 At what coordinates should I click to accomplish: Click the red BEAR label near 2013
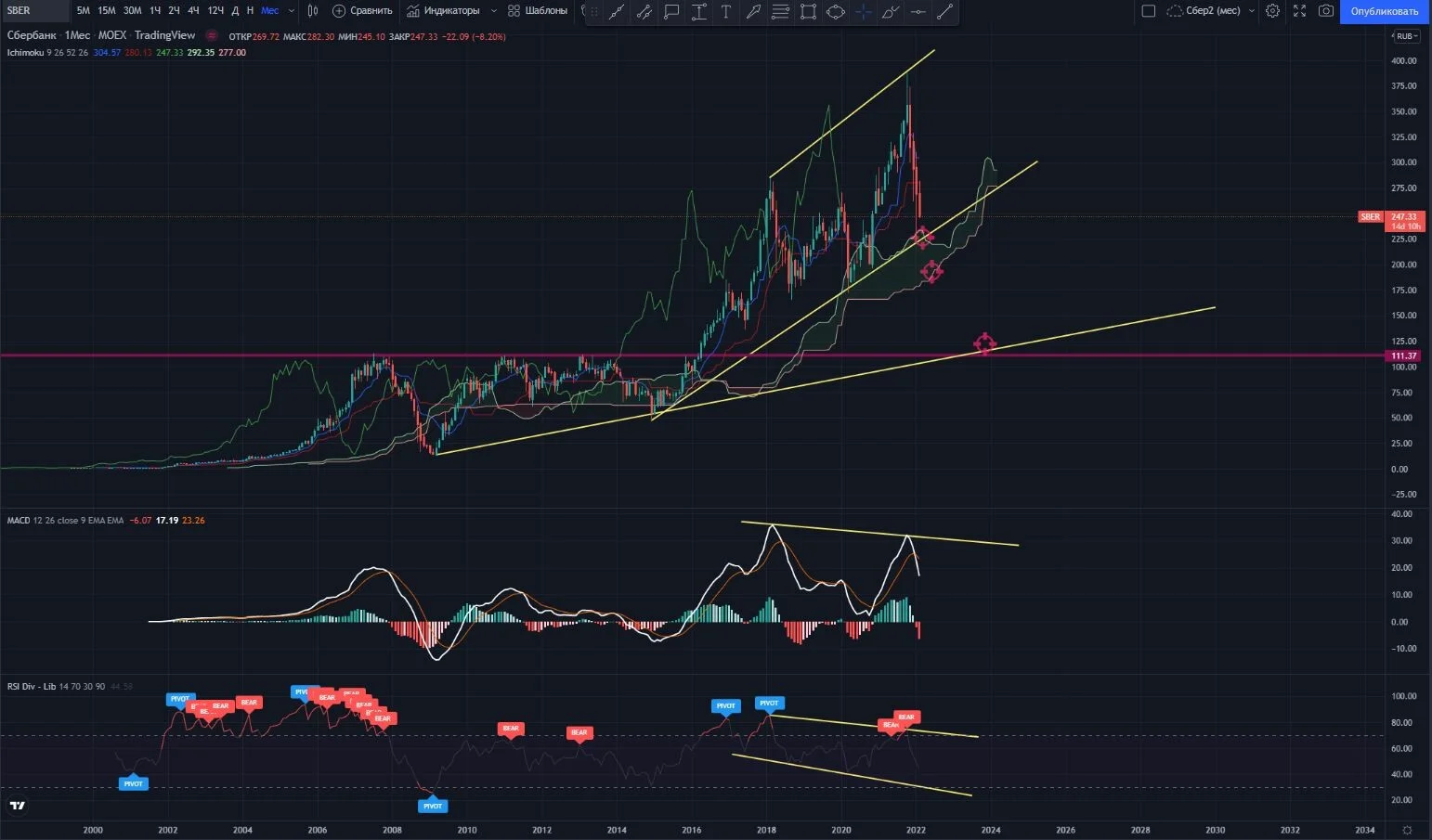pyautogui.click(x=579, y=733)
